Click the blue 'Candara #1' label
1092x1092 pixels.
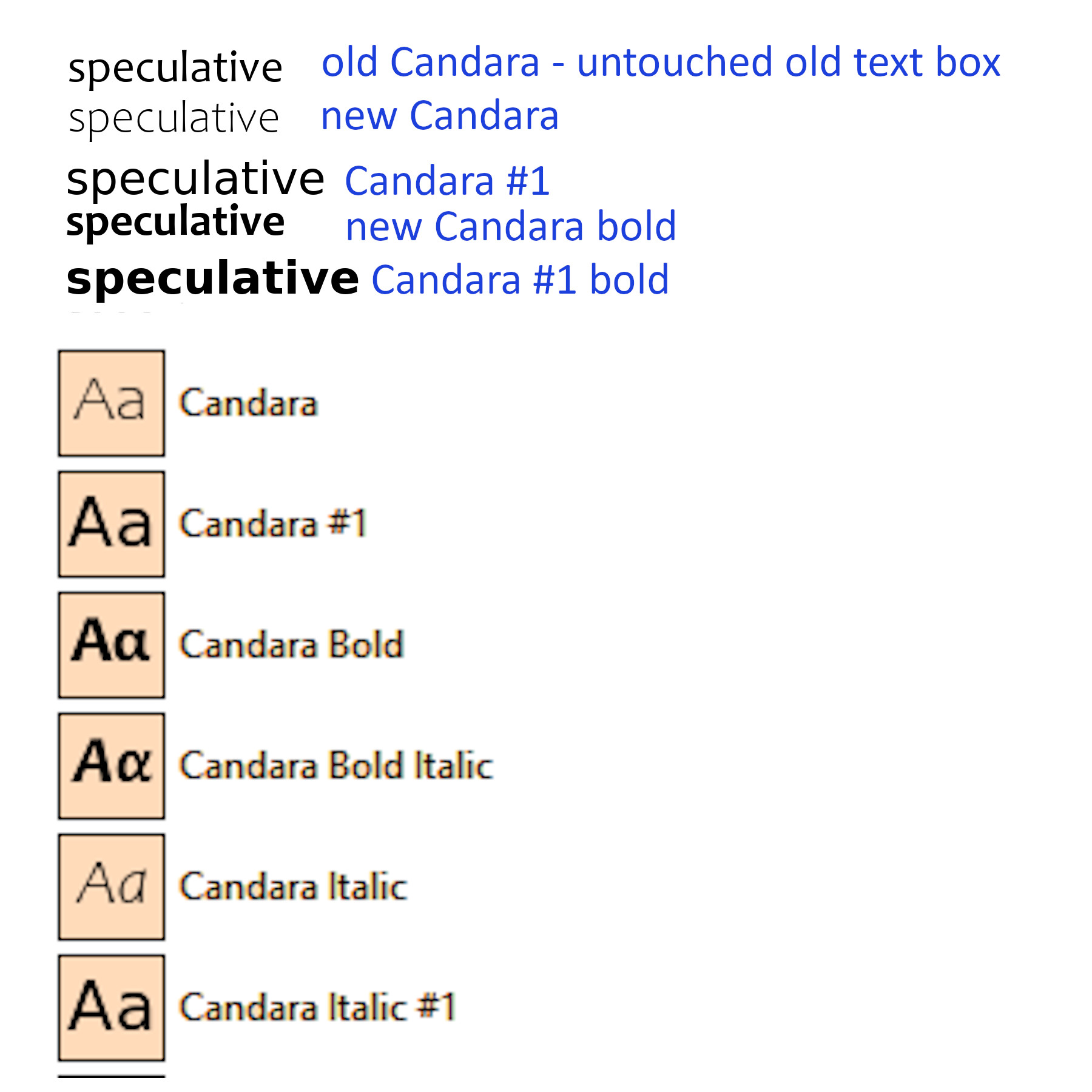(447, 181)
